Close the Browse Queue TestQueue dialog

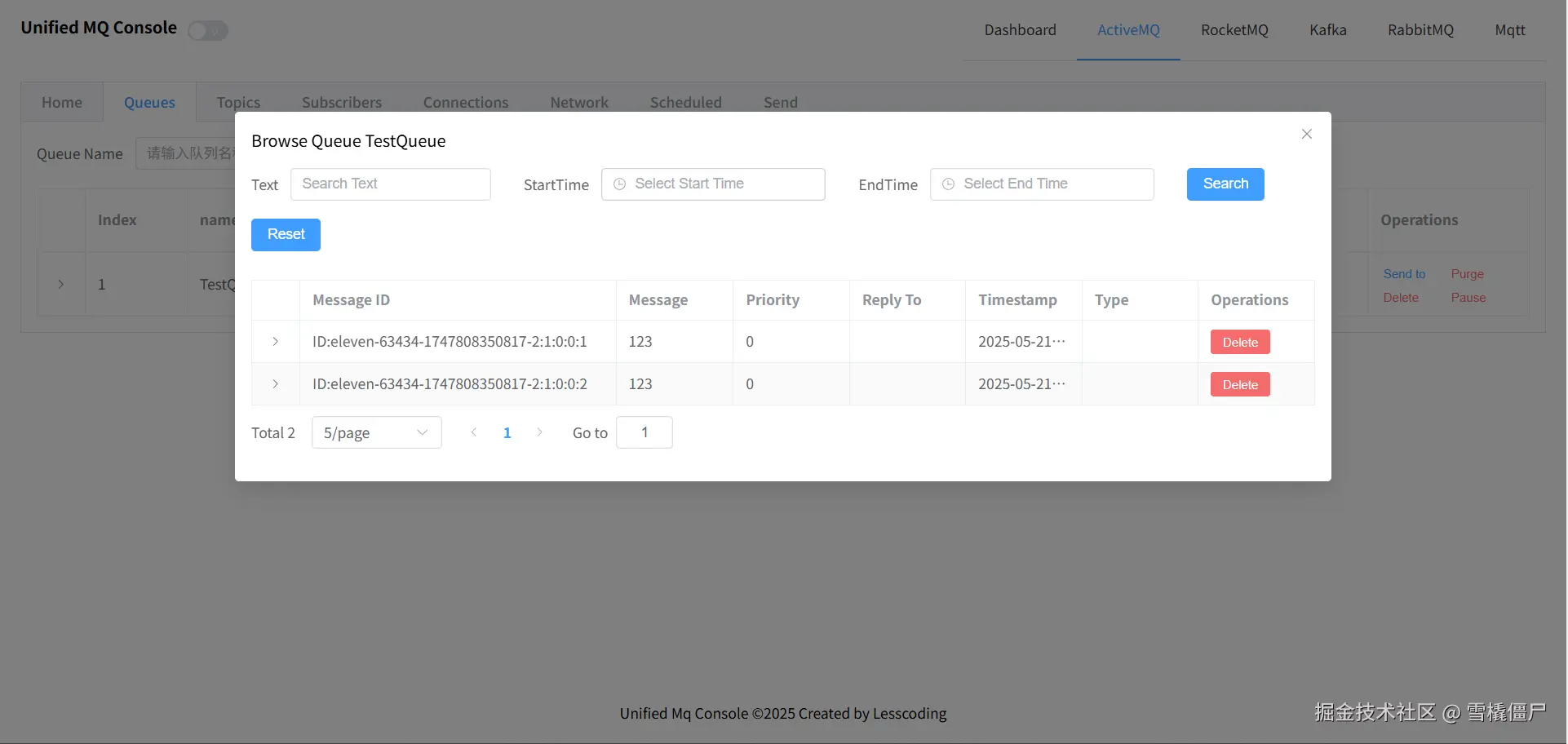coord(1306,134)
